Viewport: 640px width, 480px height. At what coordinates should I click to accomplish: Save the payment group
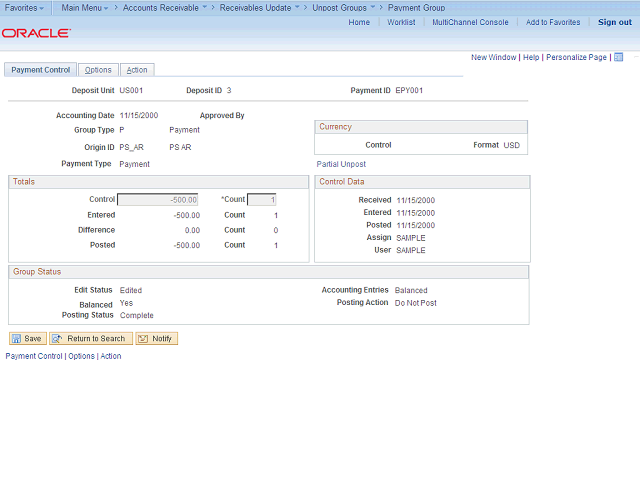tap(27, 338)
